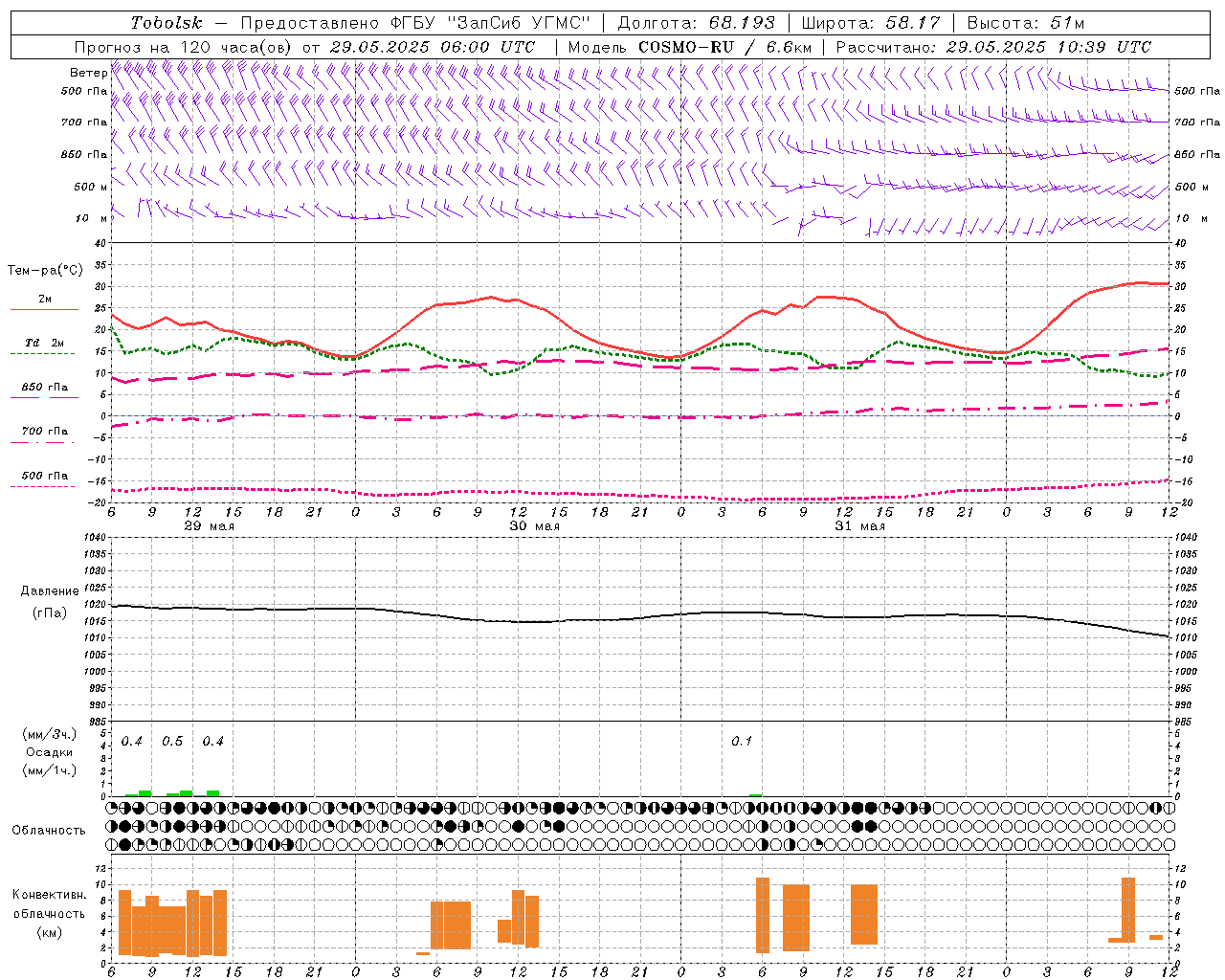1225x980 pixels.
Task: Click the Ветер wind section label
Action: pos(88,73)
